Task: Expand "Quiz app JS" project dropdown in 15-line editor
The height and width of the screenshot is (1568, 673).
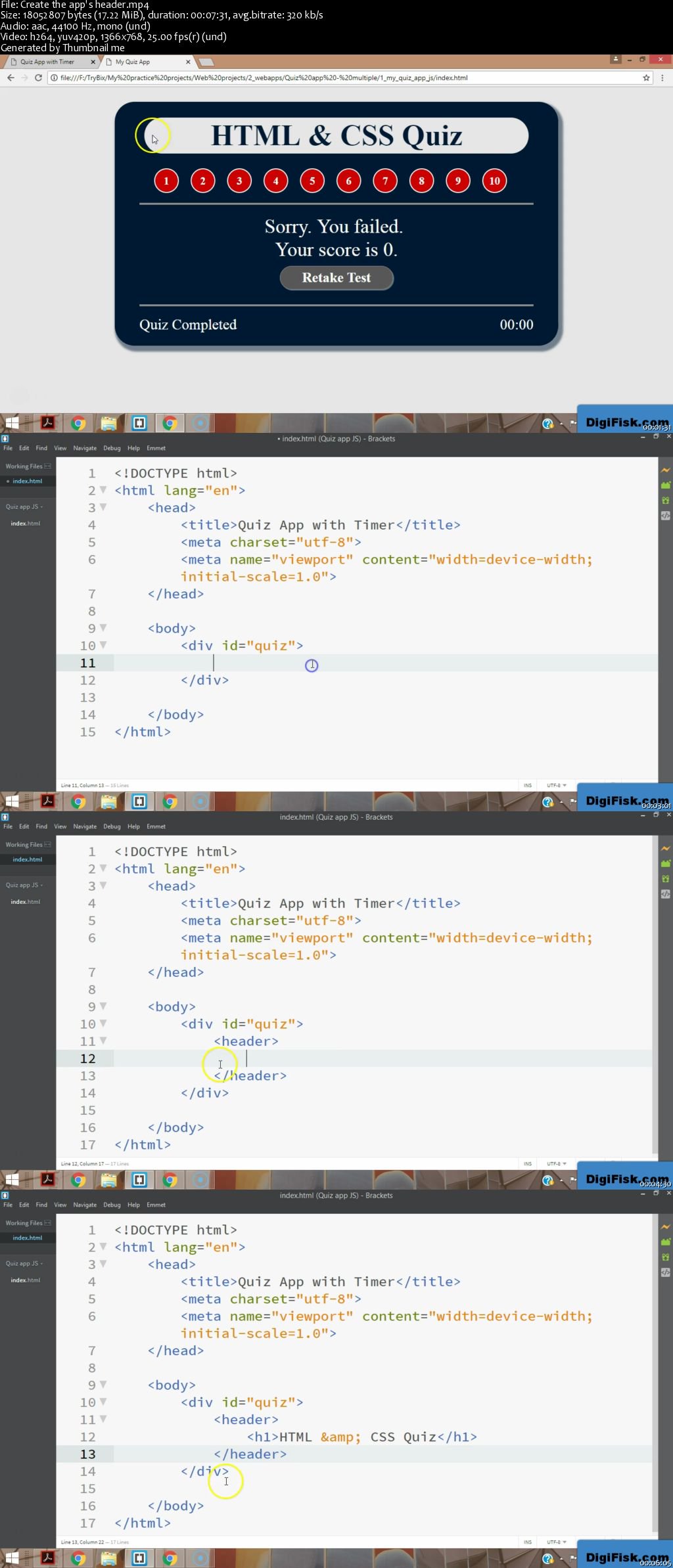Action: (x=24, y=506)
